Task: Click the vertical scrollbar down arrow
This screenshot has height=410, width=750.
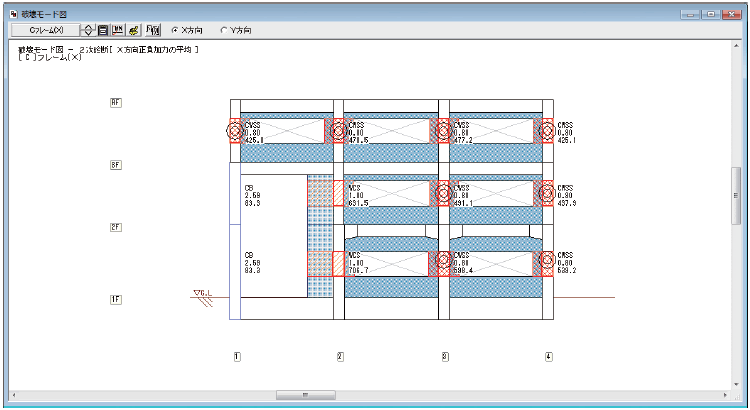Action: 736,384
